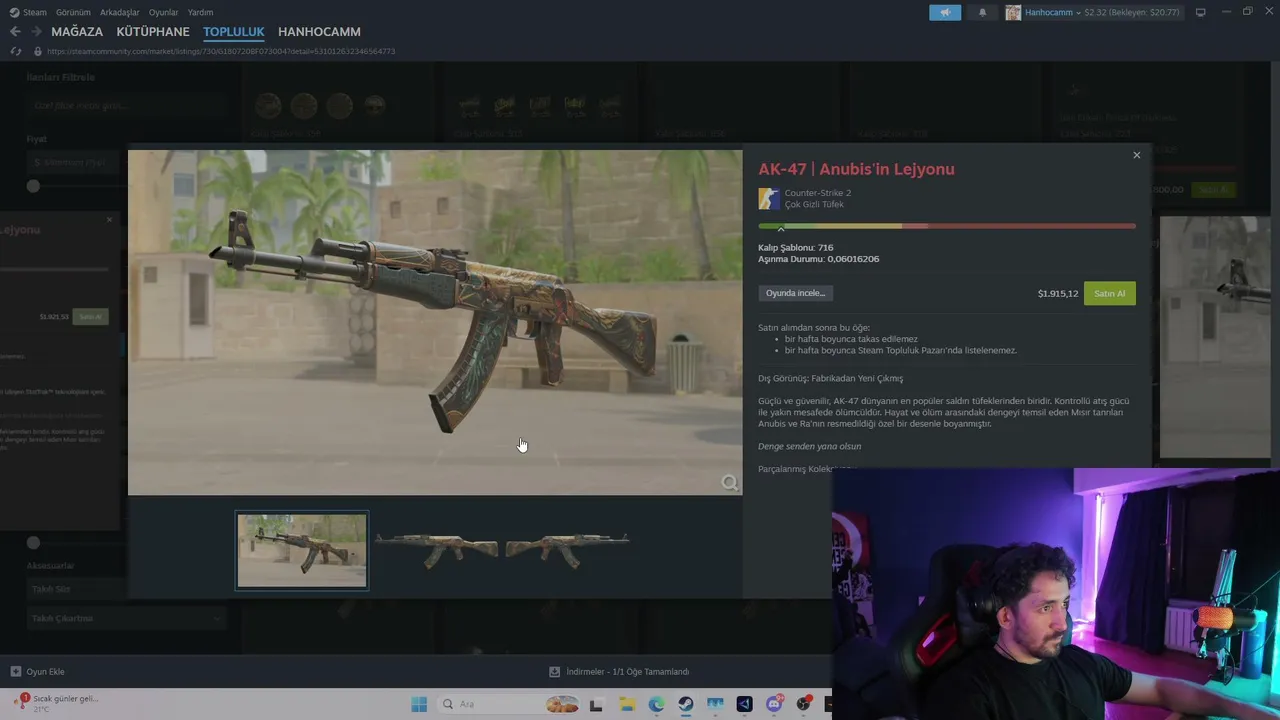Image resolution: width=1280 pixels, height=720 pixels.
Task: Close the AK-47 item detail popup
Action: point(1136,155)
